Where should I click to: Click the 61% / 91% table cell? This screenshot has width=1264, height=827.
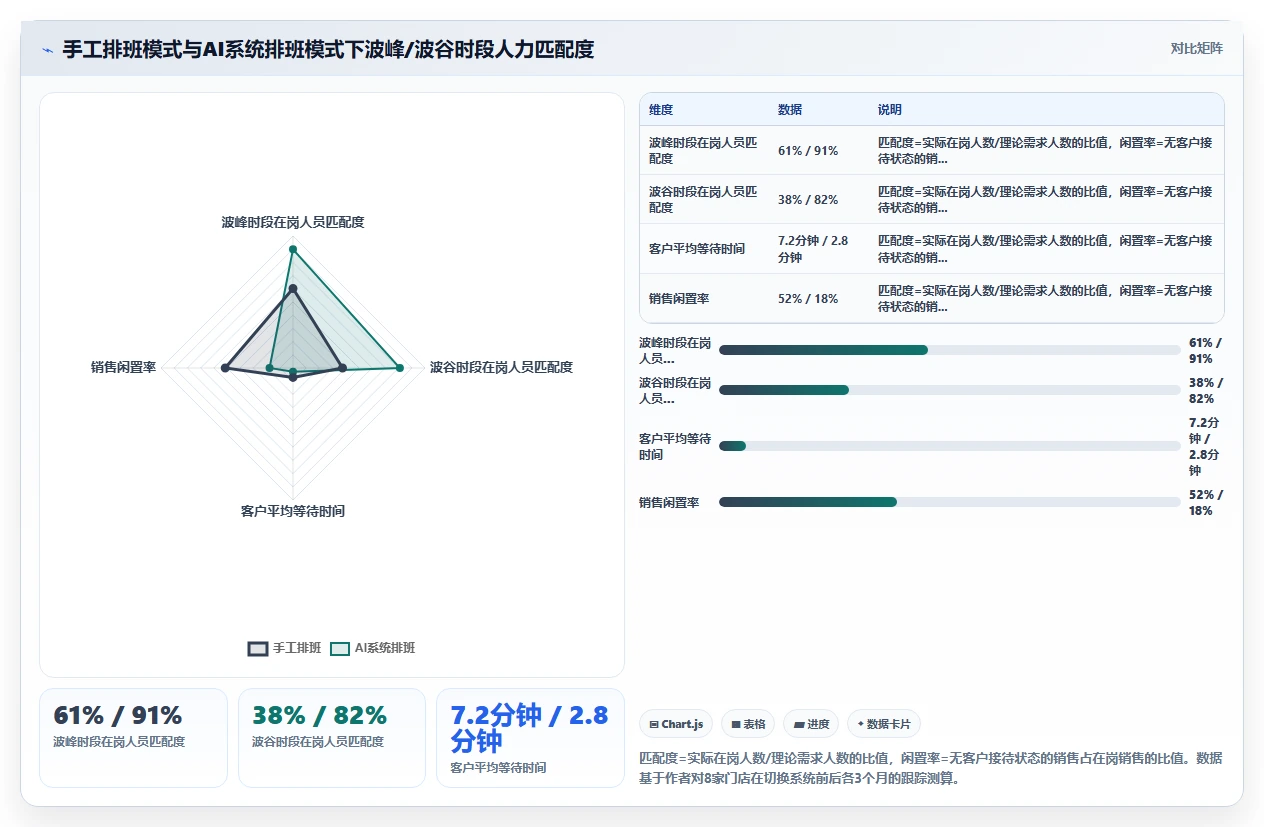coord(808,151)
